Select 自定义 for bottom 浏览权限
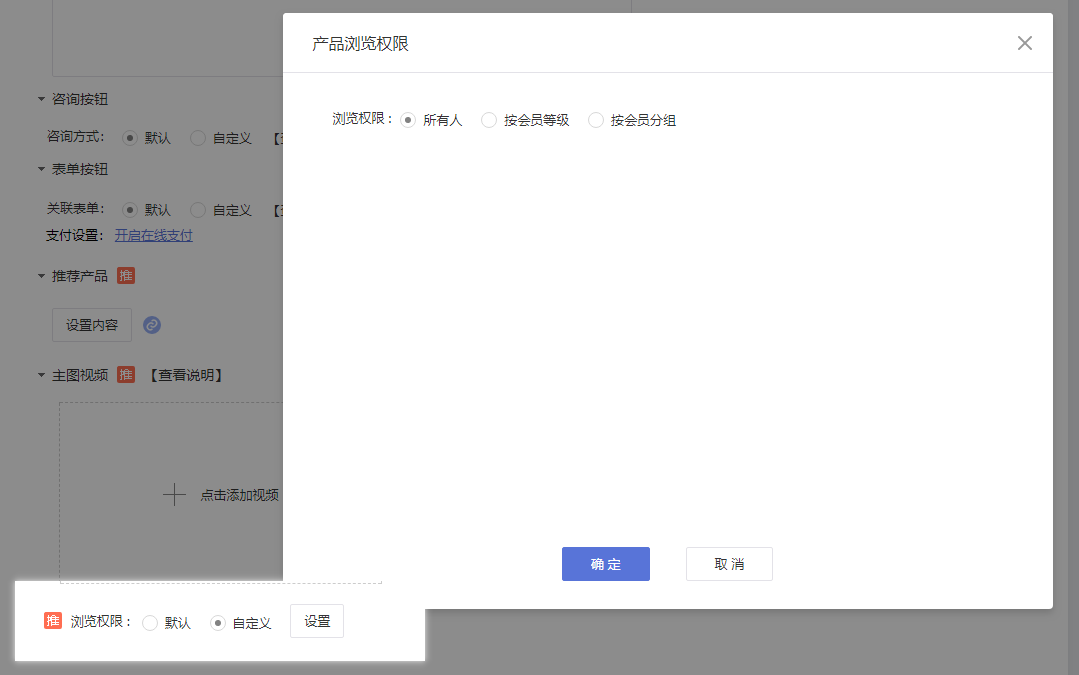 218,623
